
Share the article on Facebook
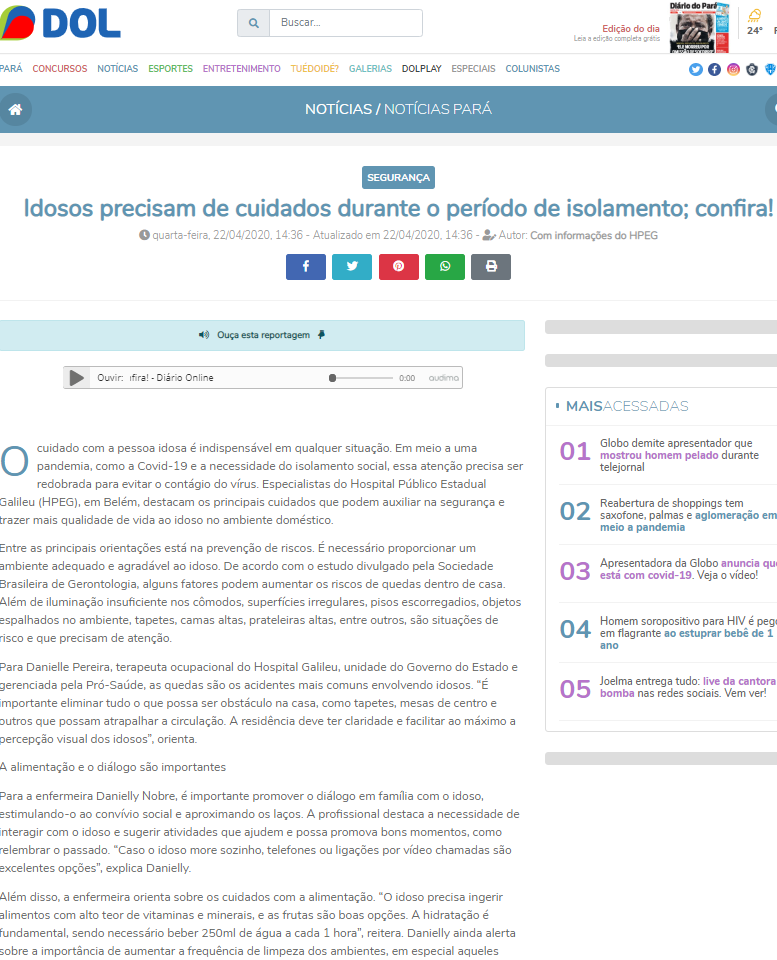tap(306, 267)
